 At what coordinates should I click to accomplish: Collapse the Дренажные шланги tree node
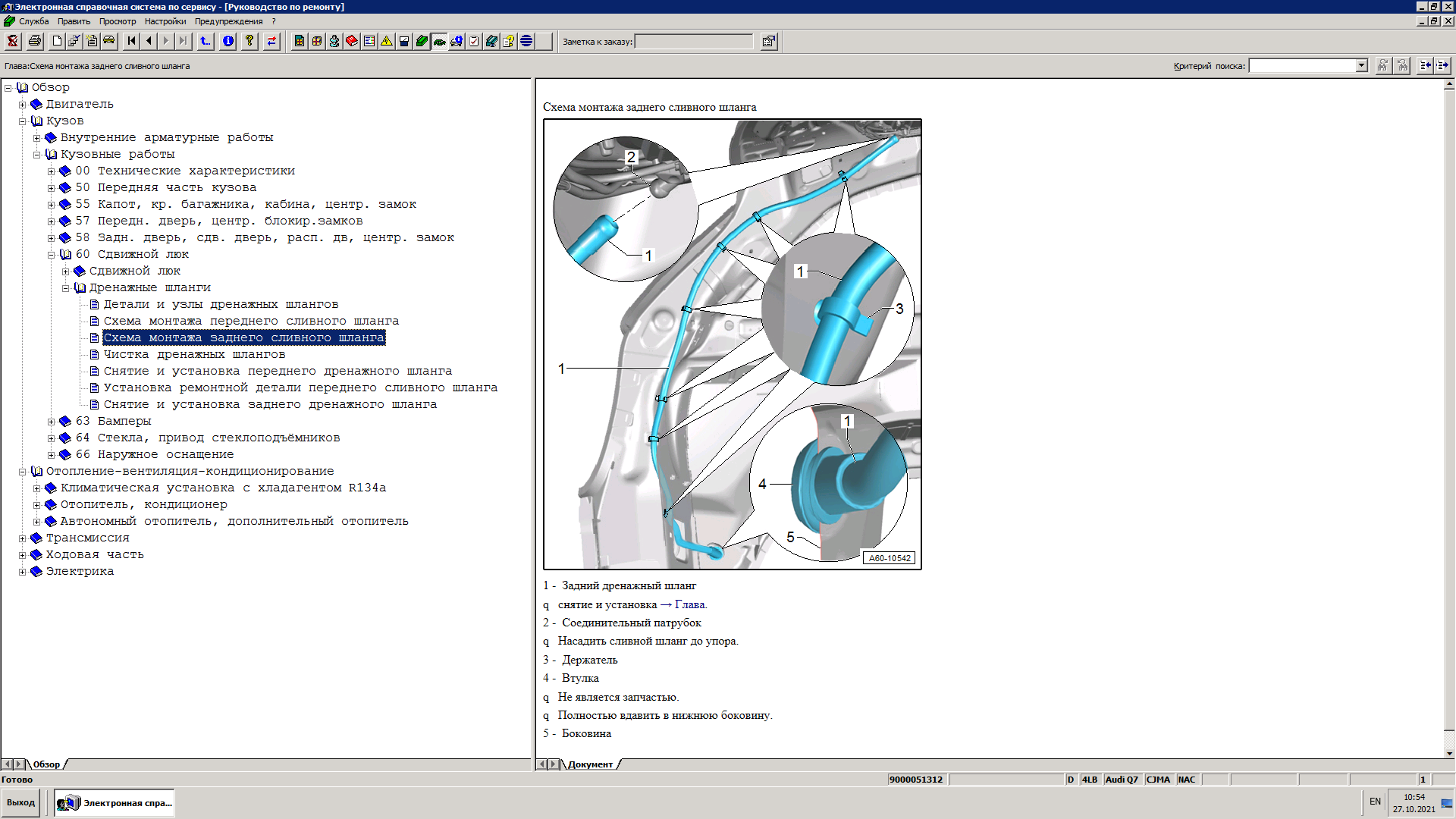pos(66,288)
